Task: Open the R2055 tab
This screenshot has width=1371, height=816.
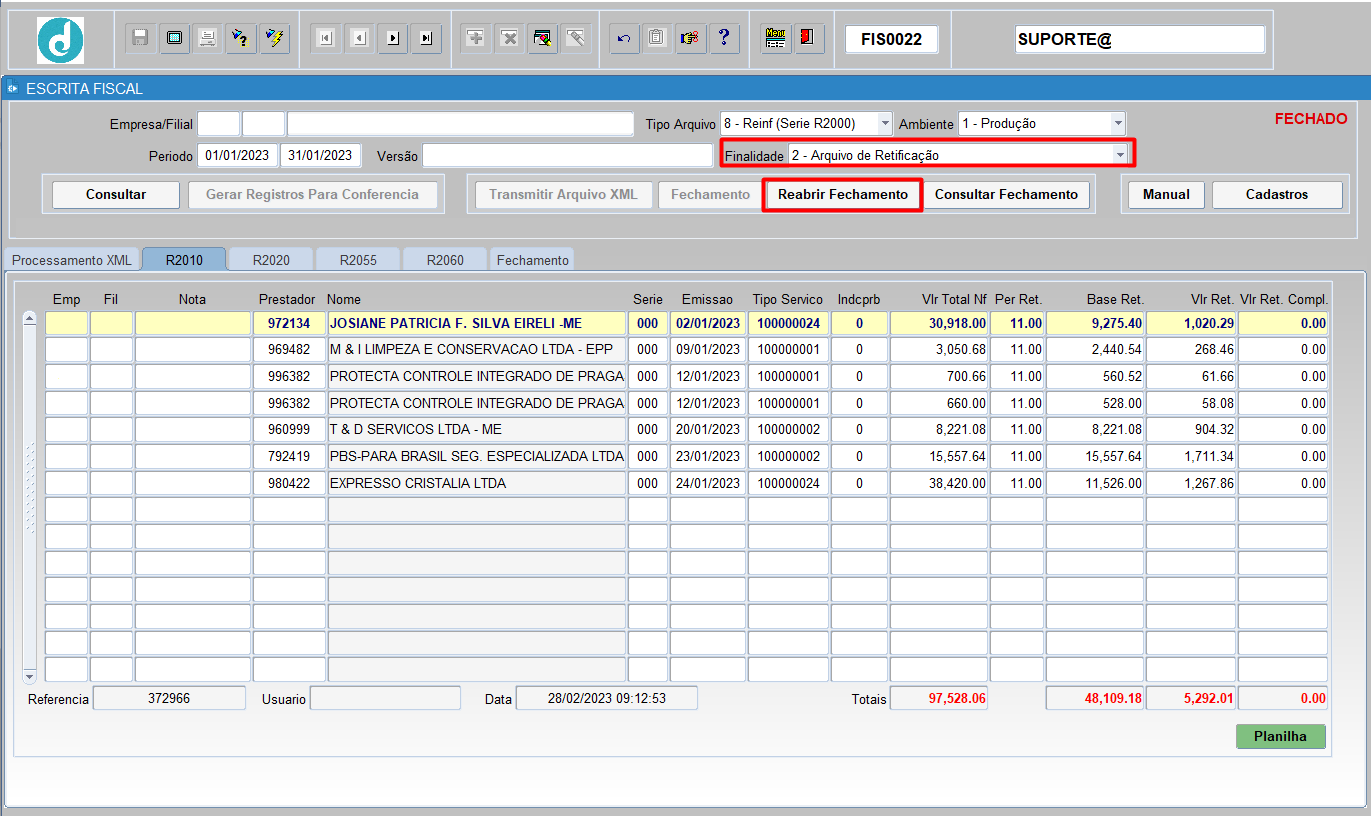Action: [358, 260]
